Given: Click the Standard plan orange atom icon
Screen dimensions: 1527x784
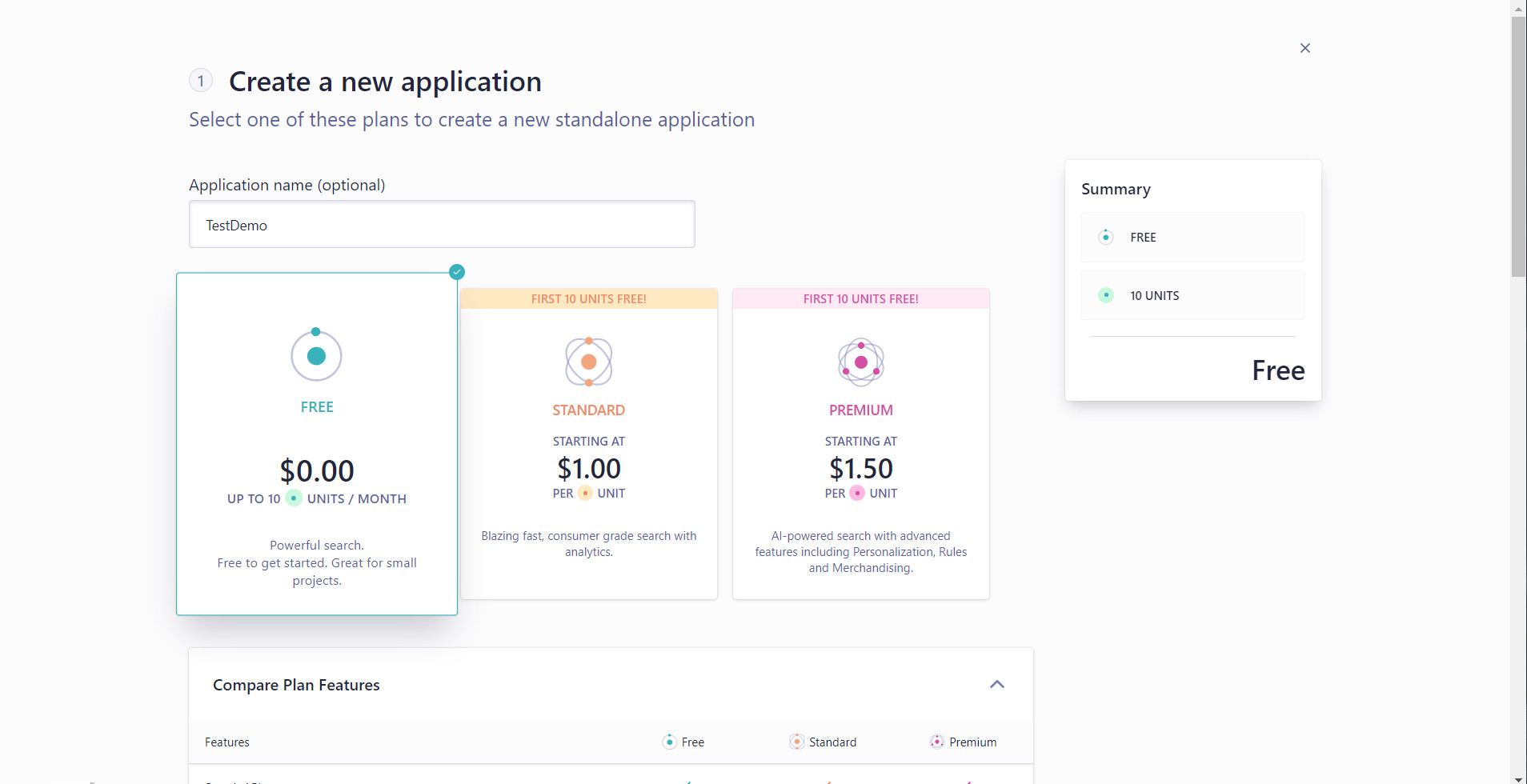Looking at the screenshot, I should [588, 362].
